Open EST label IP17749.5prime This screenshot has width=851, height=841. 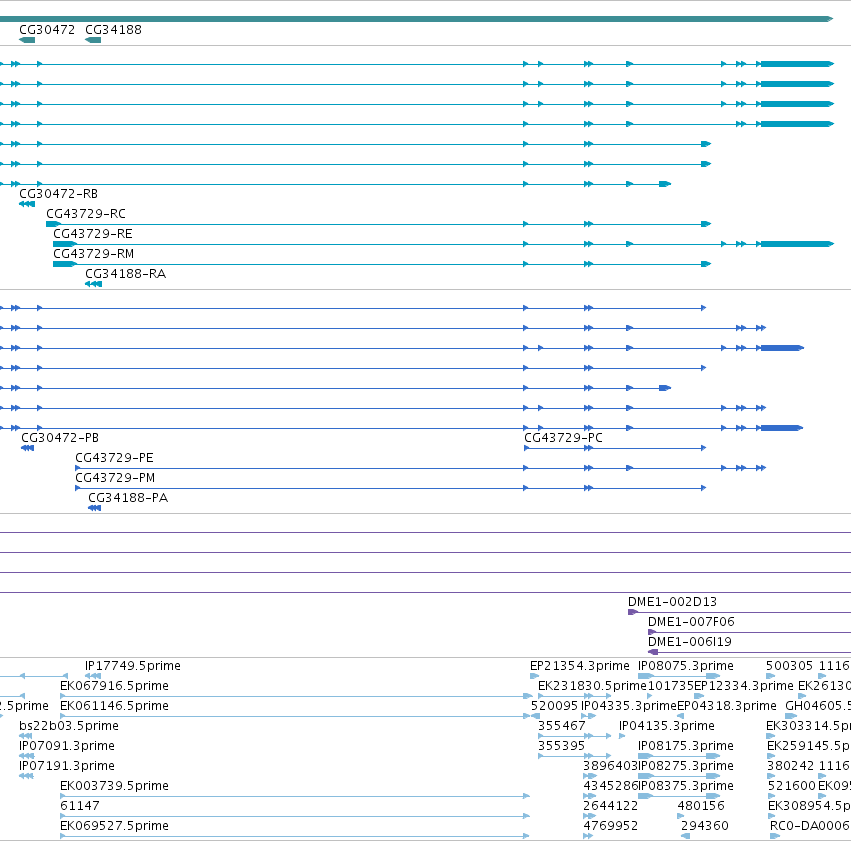(133, 666)
